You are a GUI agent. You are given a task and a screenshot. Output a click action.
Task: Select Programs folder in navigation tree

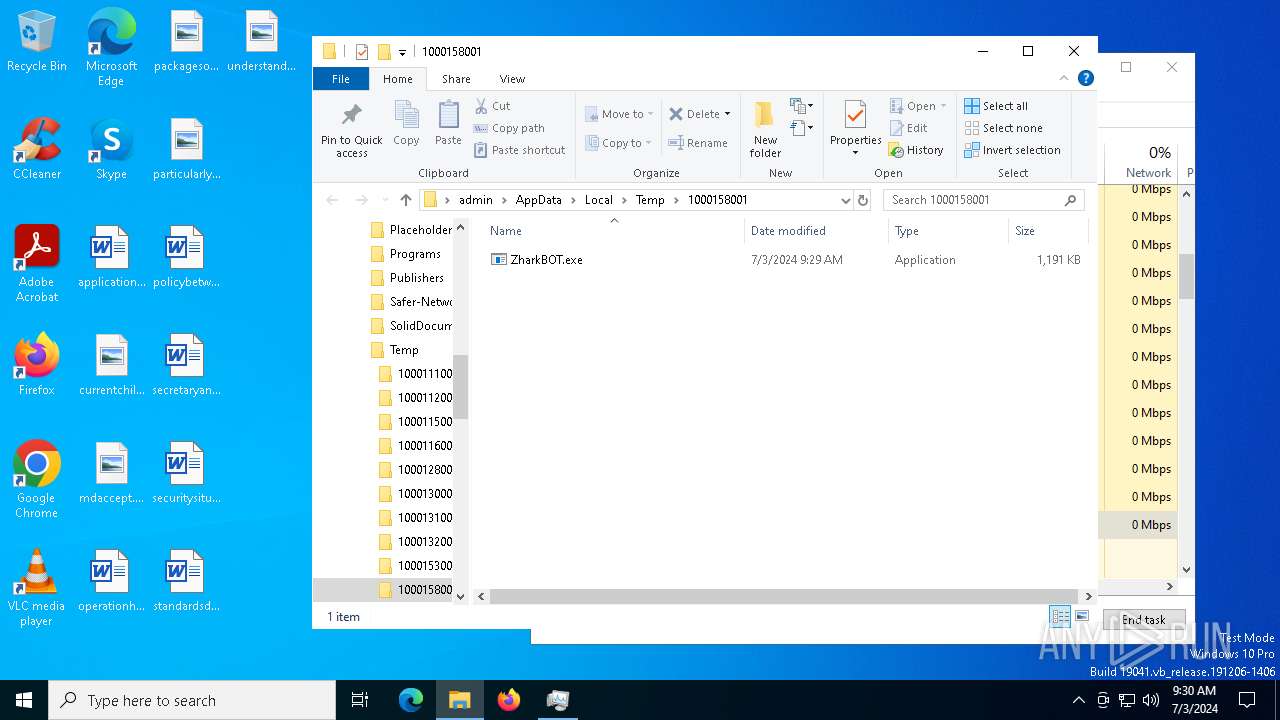[414, 254]
